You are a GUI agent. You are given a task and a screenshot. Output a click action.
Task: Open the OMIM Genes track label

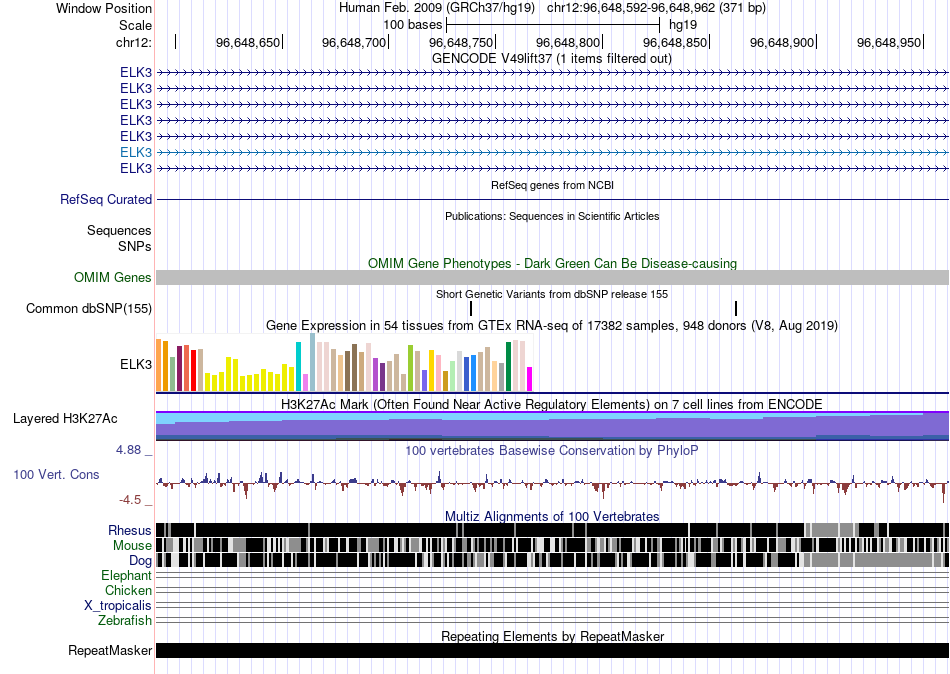click(x=113, y=278)
